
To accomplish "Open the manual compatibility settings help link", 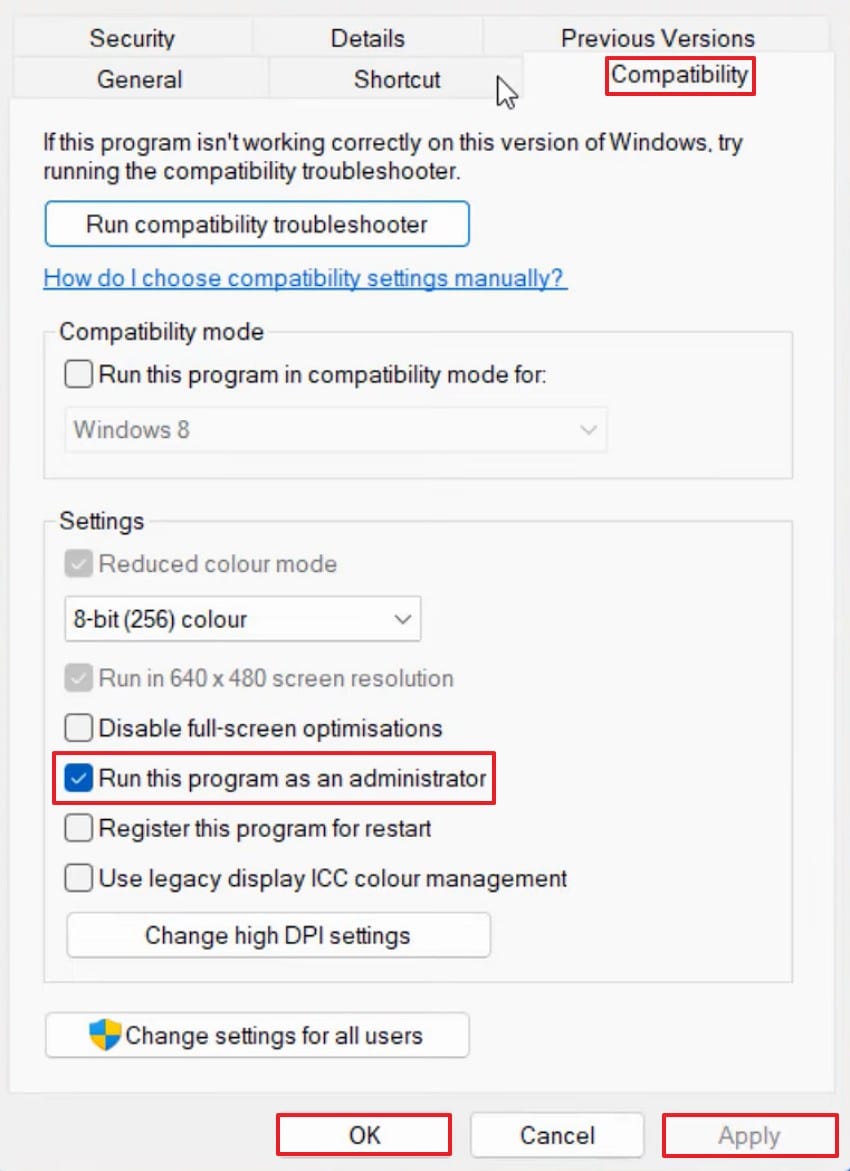I will coord(304,278).
